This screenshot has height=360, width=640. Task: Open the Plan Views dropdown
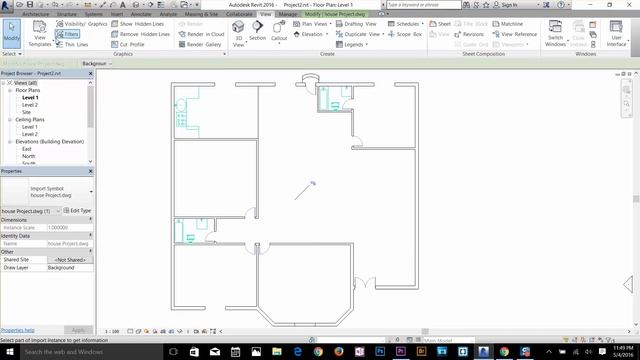point(312,24)
